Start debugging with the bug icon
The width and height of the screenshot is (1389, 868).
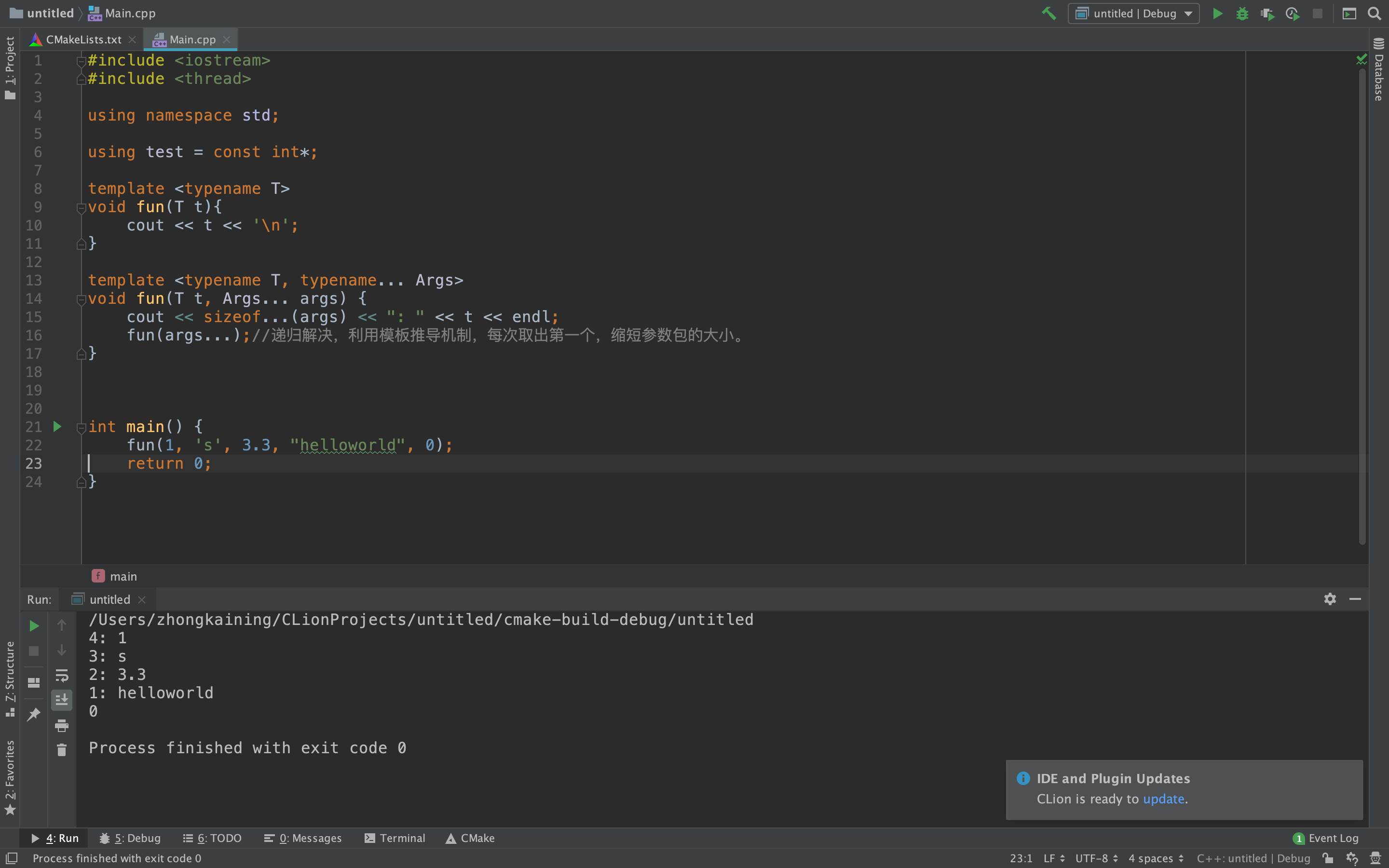(x=1242, y=13)
